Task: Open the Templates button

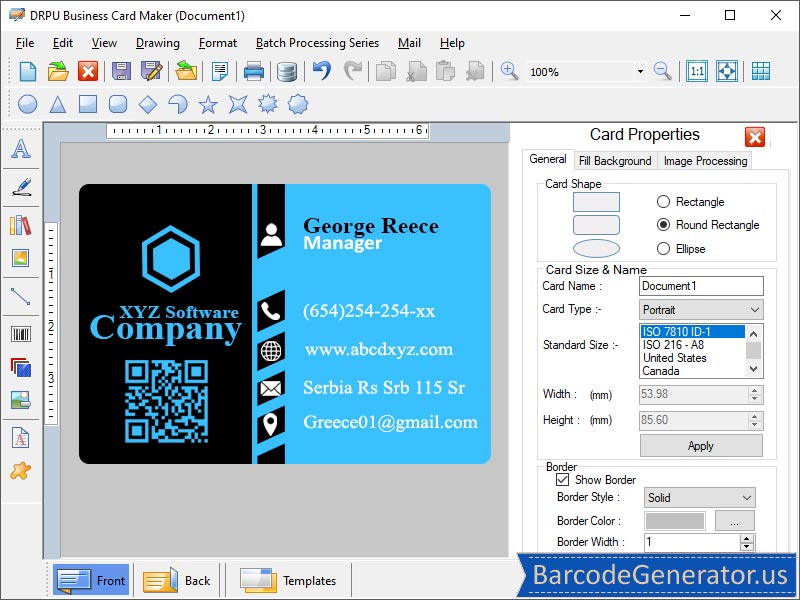Action: click(288, 580)
